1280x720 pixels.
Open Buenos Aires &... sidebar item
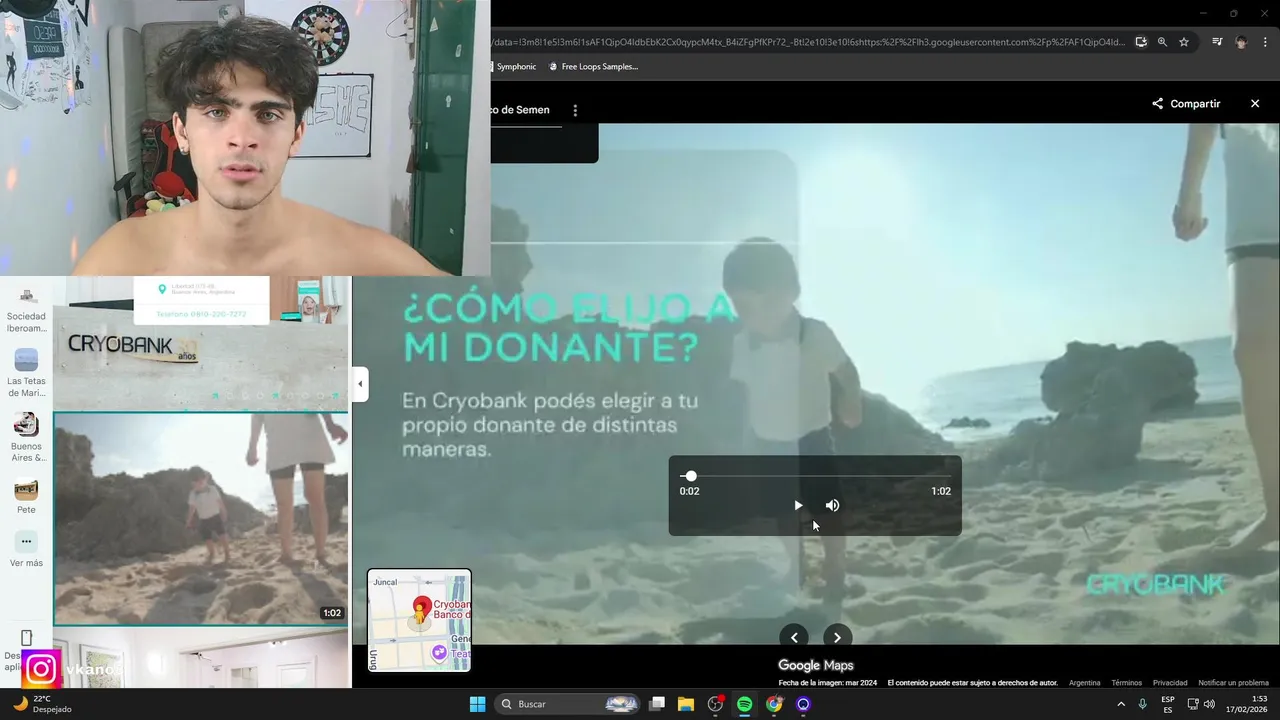point(27,438)
